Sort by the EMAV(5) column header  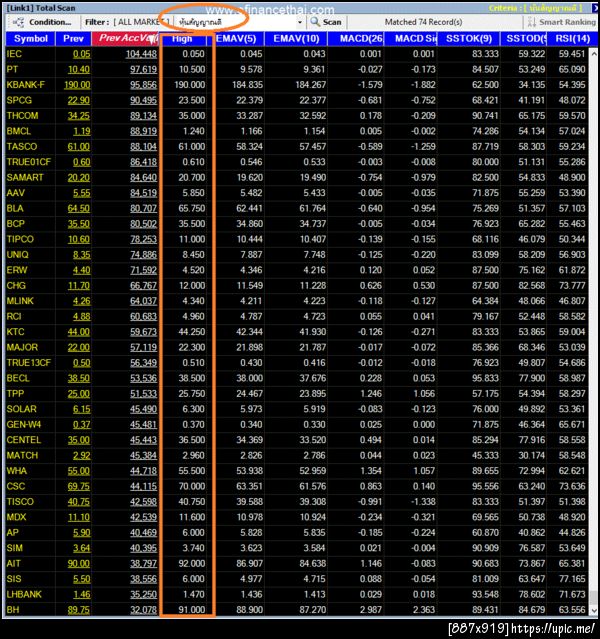coord(236,39)
